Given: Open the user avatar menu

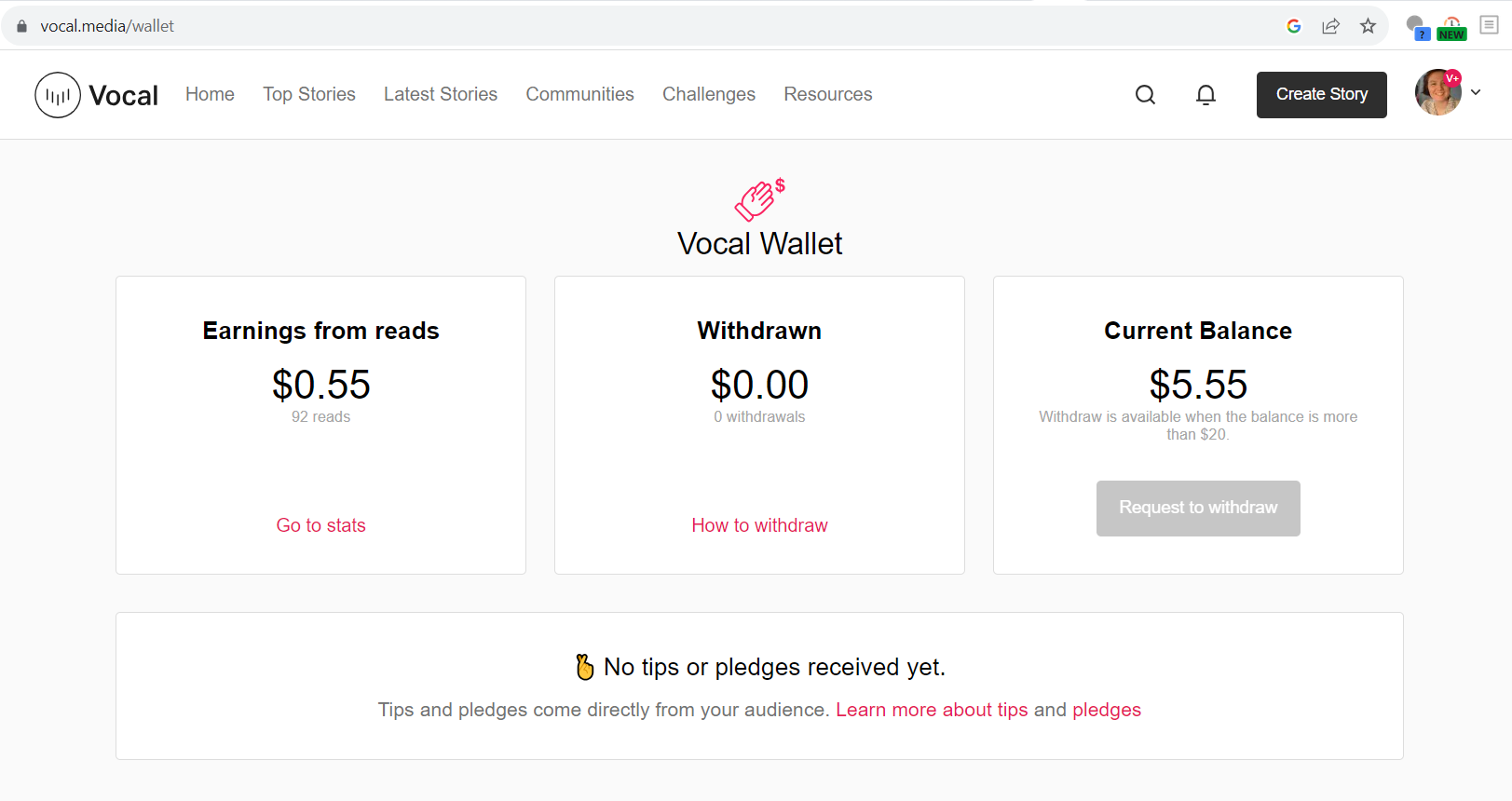Looking at the screenshot, I should [1437, 92].
